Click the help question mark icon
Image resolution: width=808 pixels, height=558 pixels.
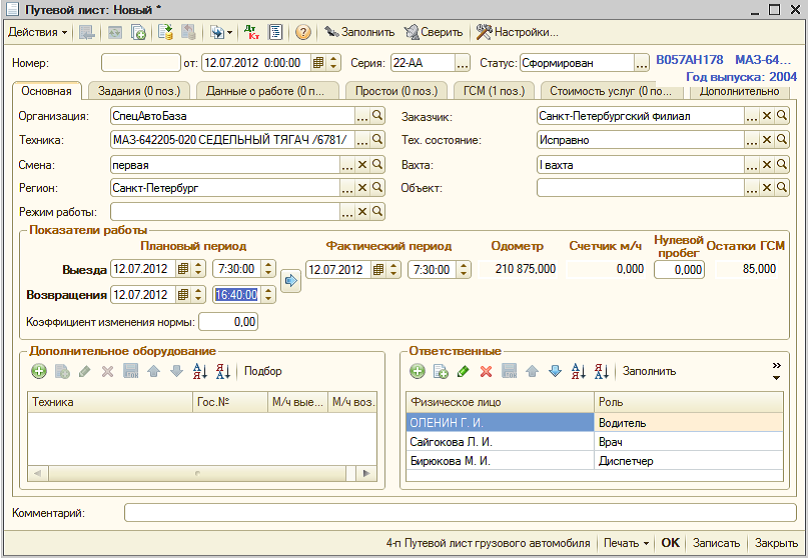(303, 32)
